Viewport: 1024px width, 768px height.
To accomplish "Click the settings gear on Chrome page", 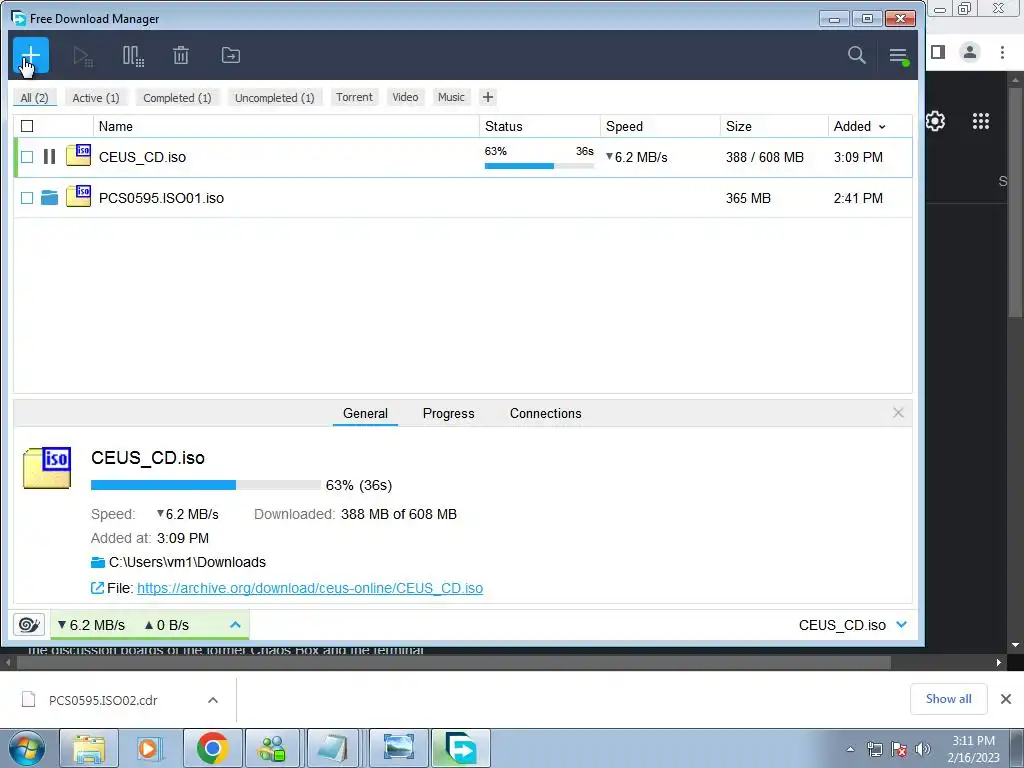I will [935, 121].
